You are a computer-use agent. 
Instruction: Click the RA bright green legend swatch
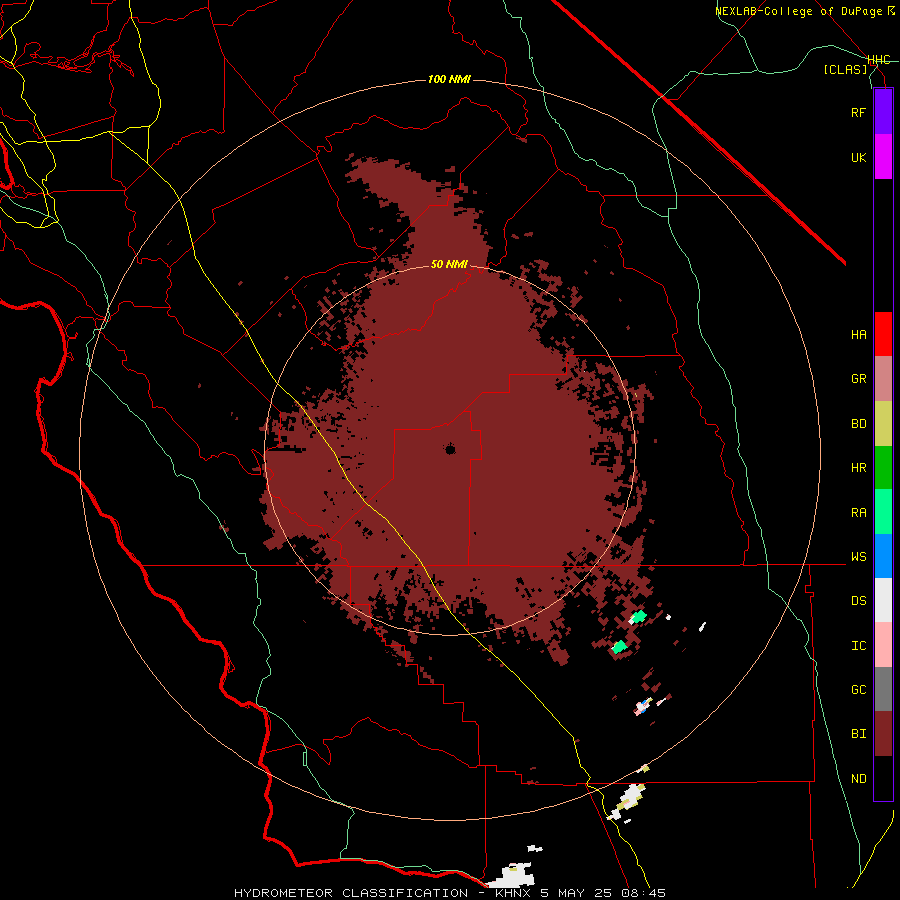click(883, 512)
